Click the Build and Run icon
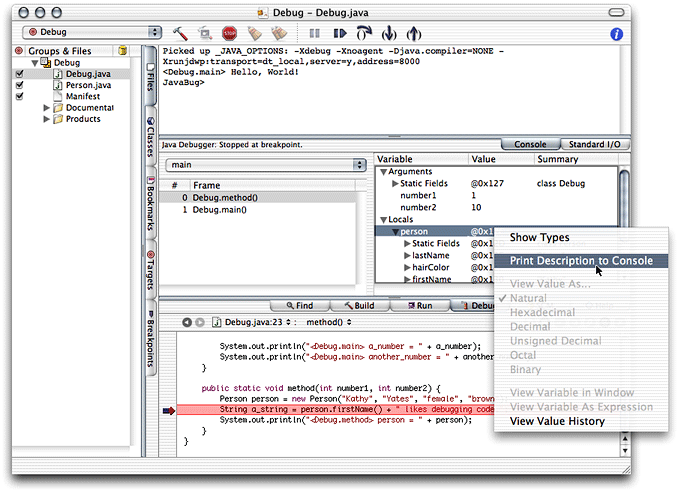The width and height of the screenshot is (677, 495). (205, 33)
